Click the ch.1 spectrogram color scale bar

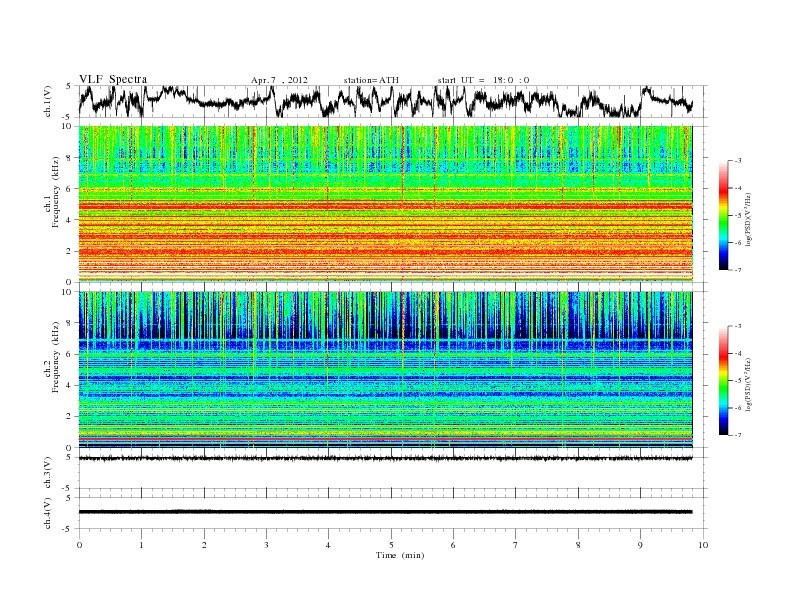tap(723, 216)
